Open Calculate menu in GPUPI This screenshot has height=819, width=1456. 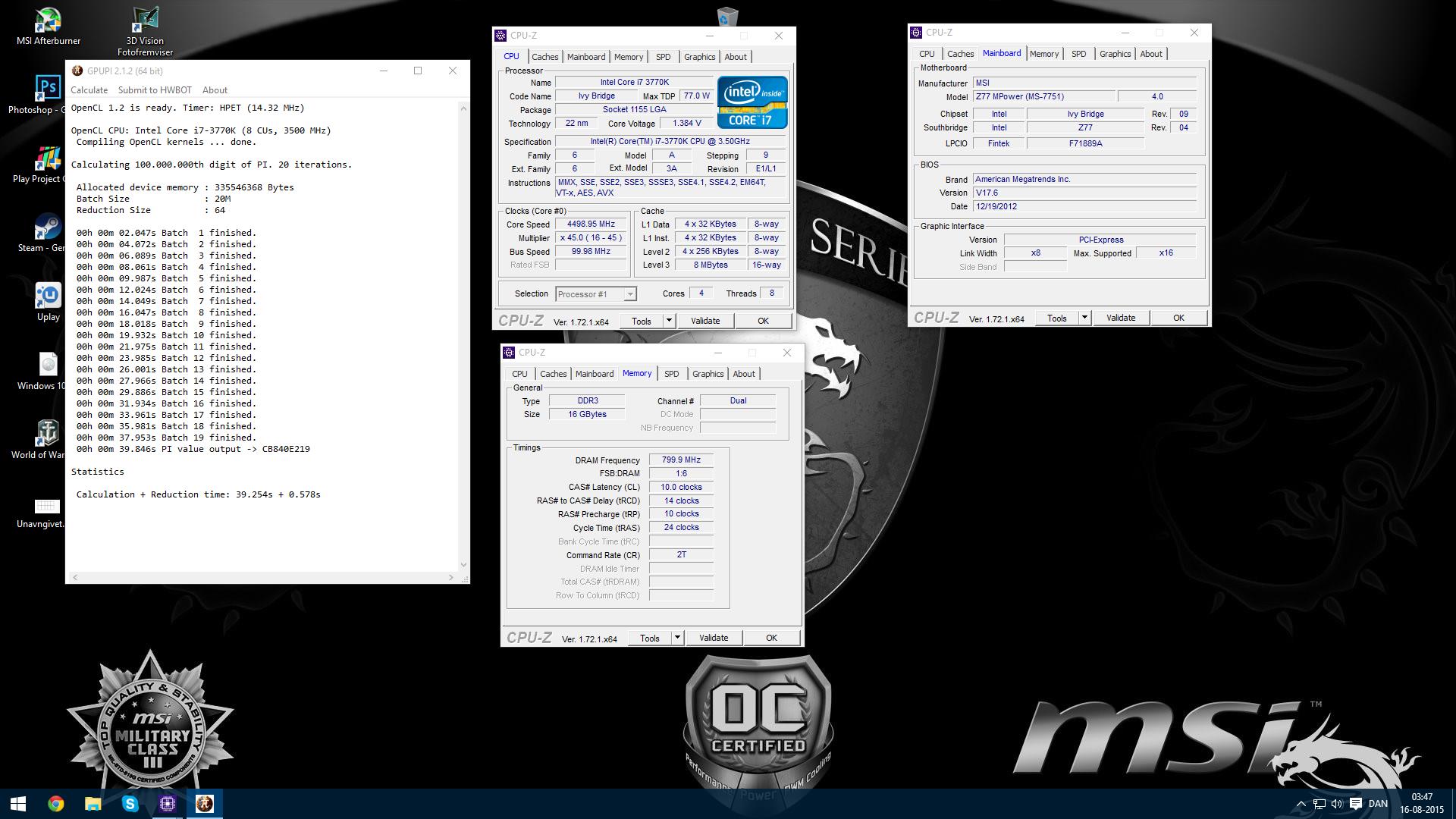pyautogui.click(x=89, y=89)
